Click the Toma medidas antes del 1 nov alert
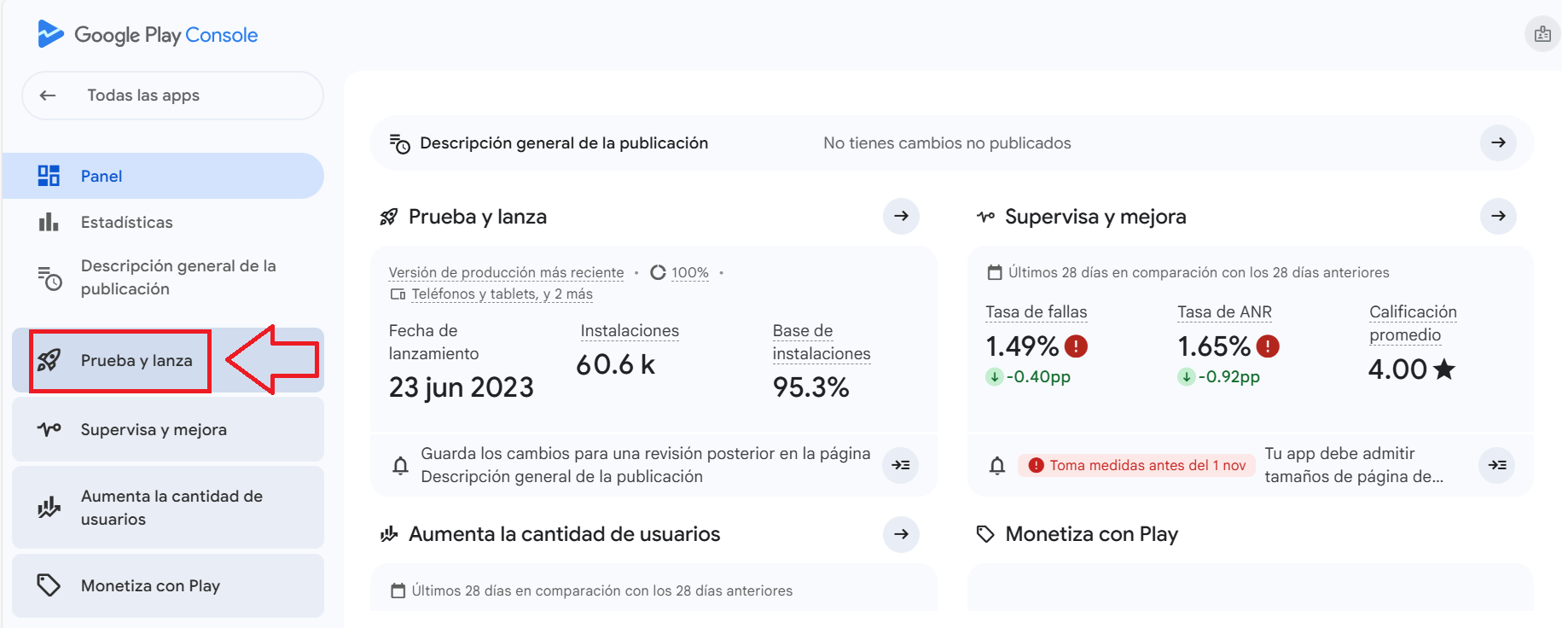The height and width of the screenshot is (628, 1568). [x=1136, y=465]
